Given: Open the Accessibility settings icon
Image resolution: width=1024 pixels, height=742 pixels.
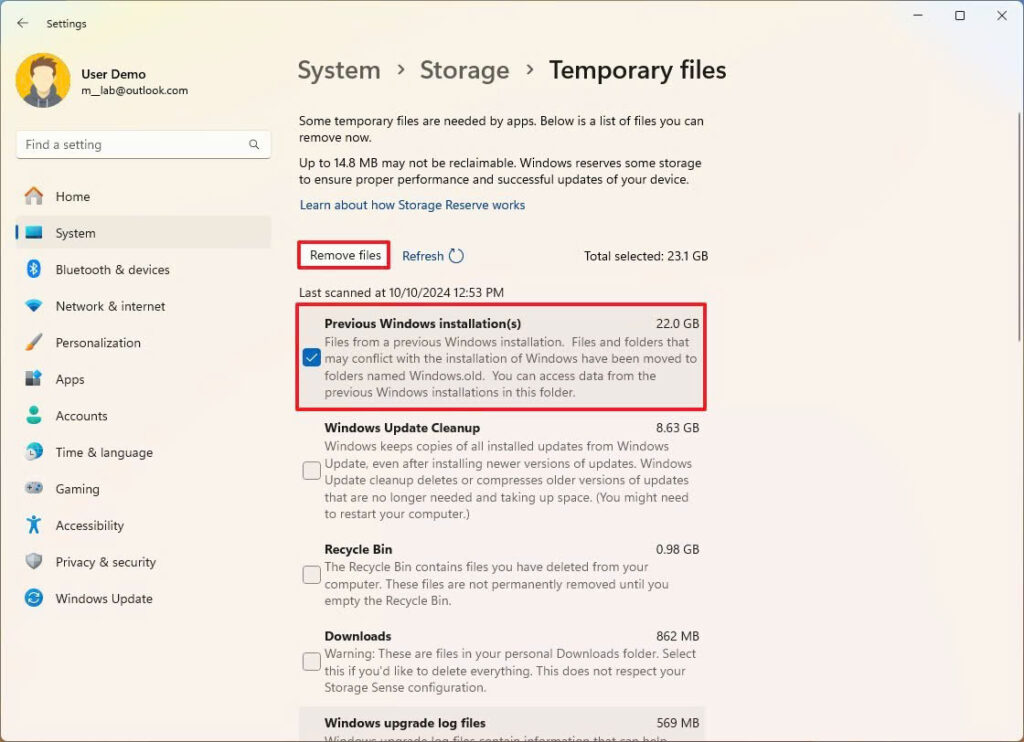Looking at the screenshot, I should (35, 525).
